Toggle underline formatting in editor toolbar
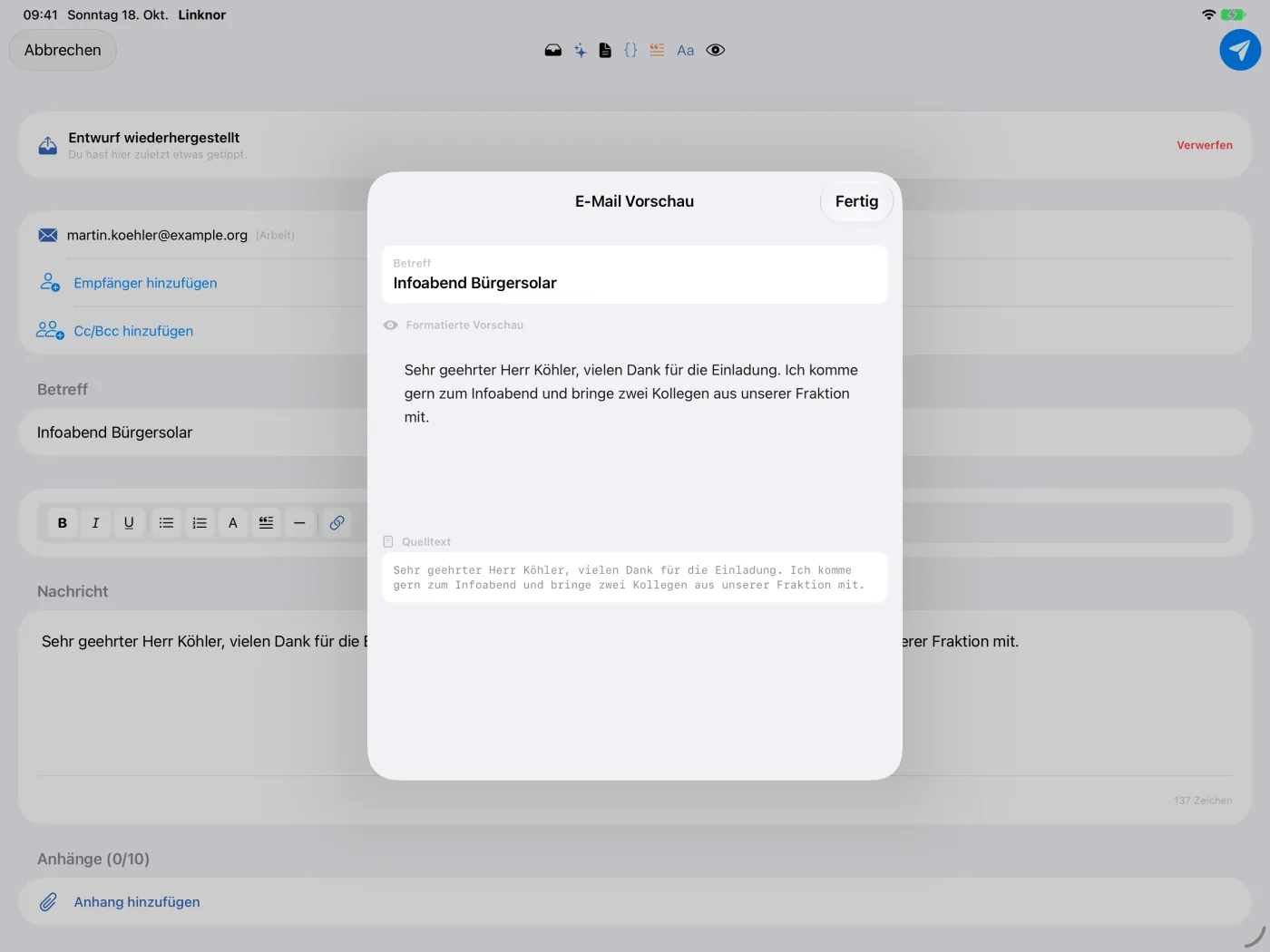This screenshot has width=1270, height=952. [x=129, y=523]
